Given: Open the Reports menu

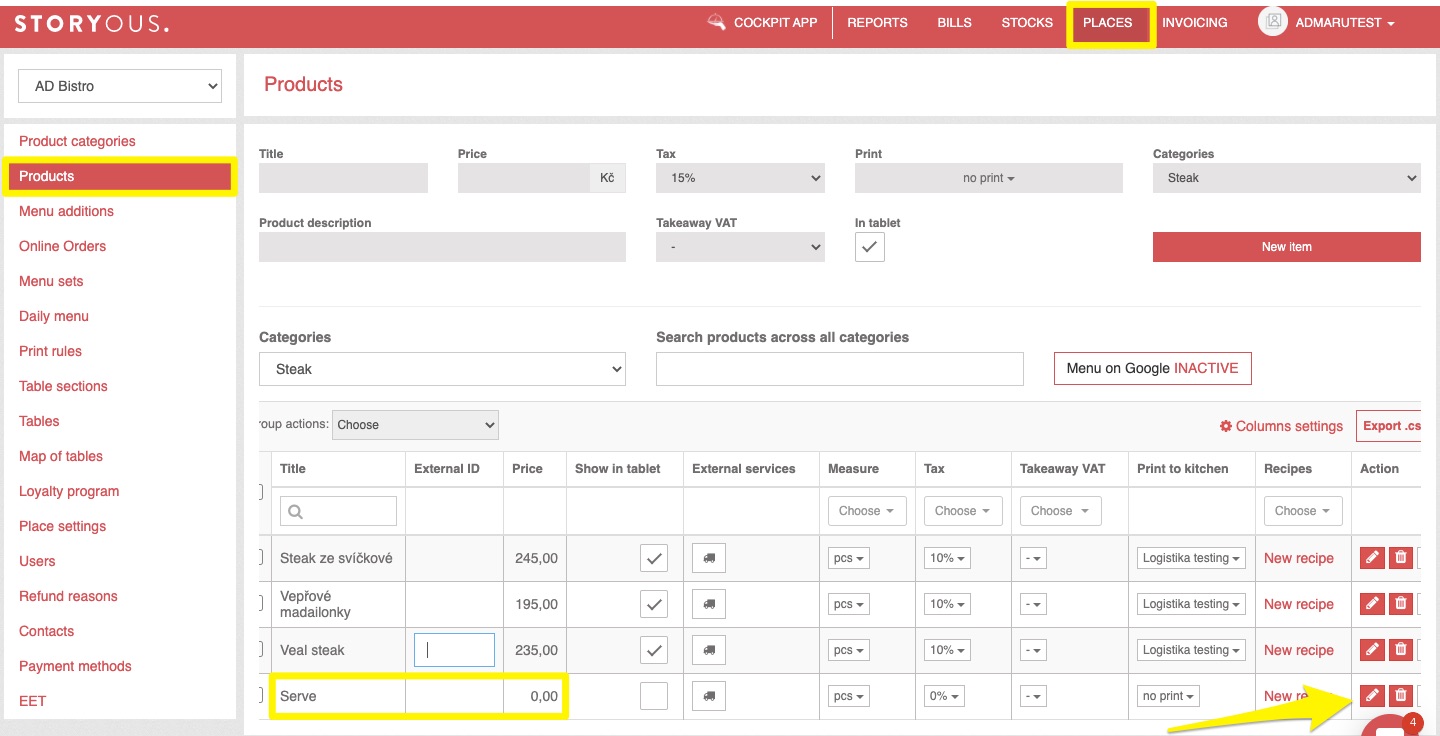Looking at the screenshot, I should 877,22.
